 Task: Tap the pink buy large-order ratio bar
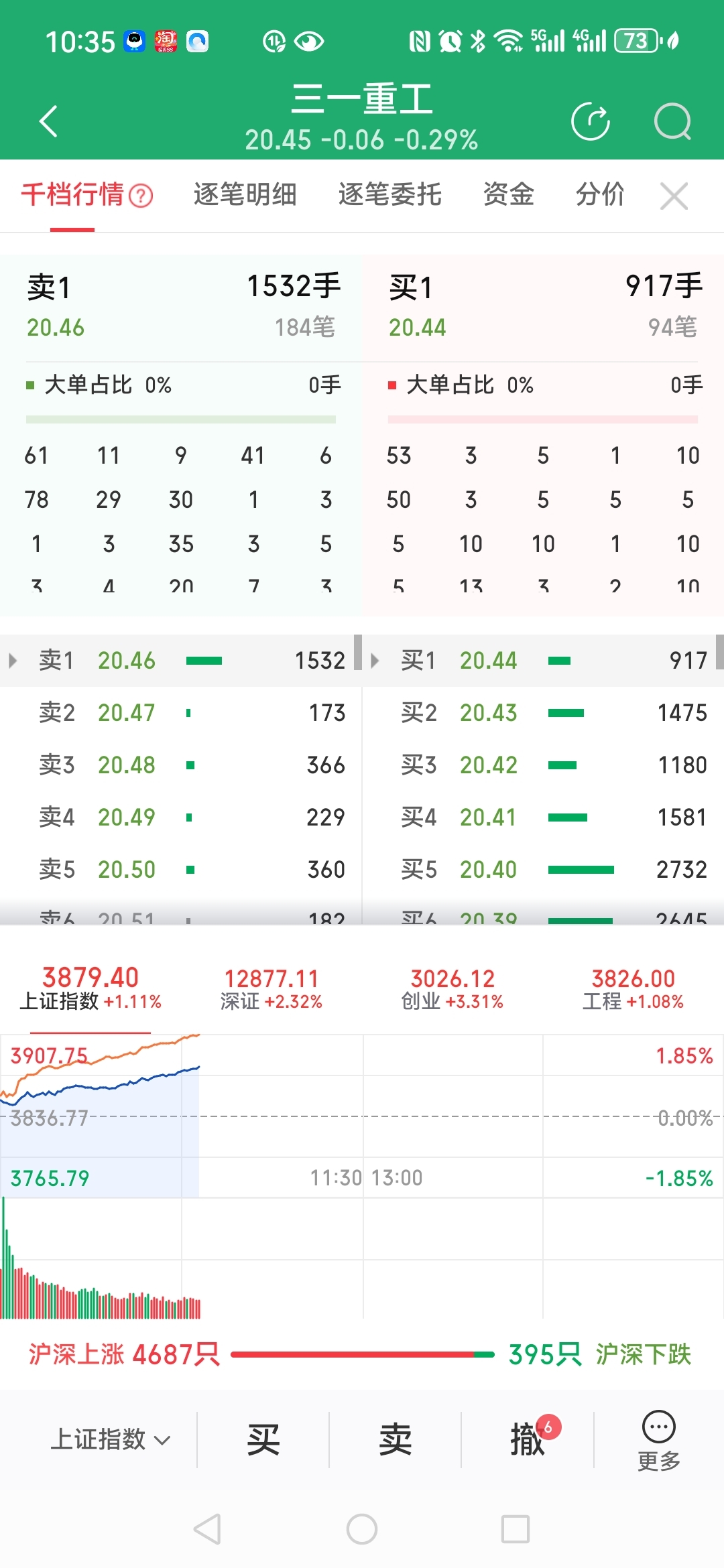[x=543, y=419]
